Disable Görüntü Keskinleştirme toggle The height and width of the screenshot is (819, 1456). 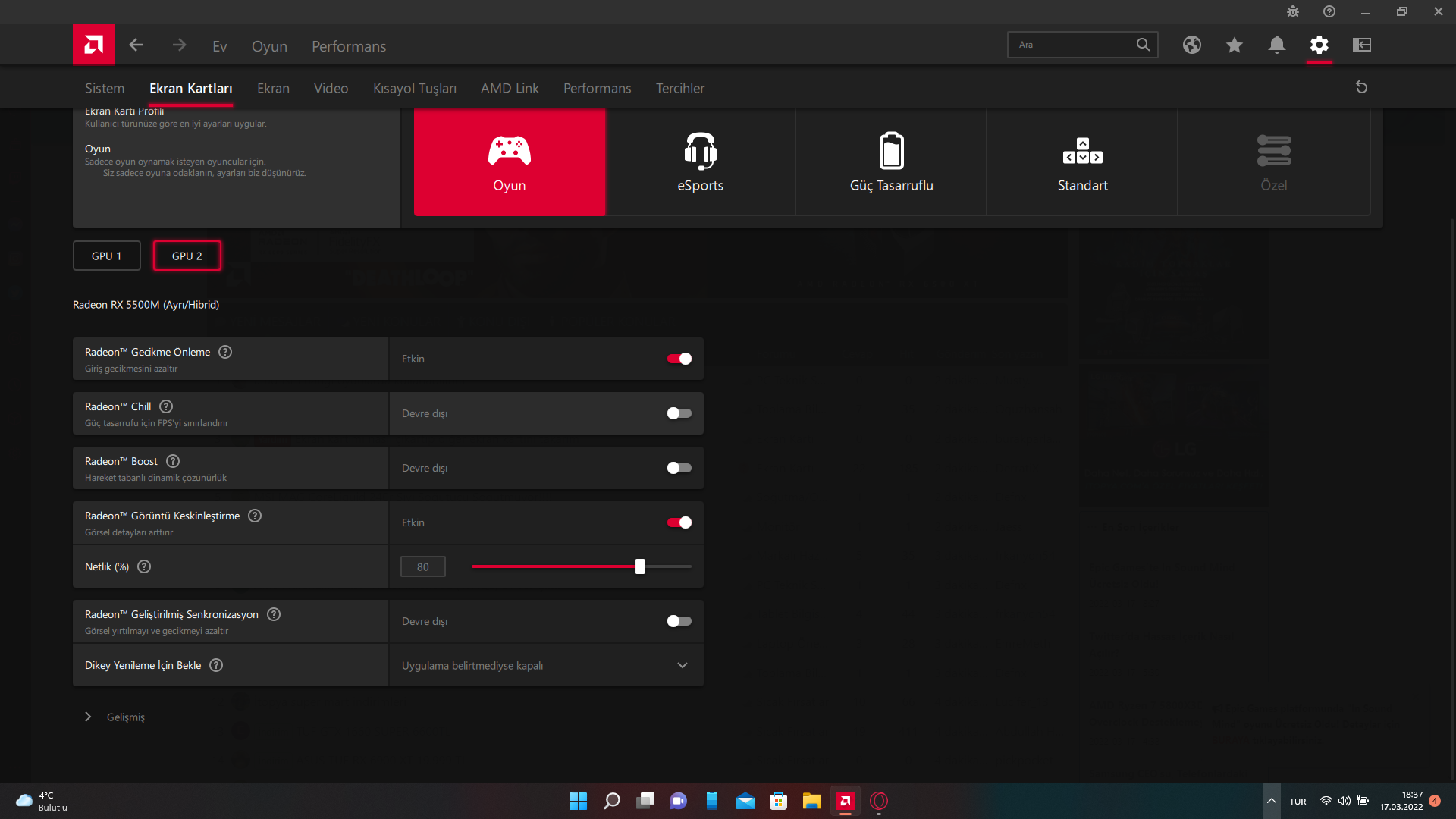679,522
